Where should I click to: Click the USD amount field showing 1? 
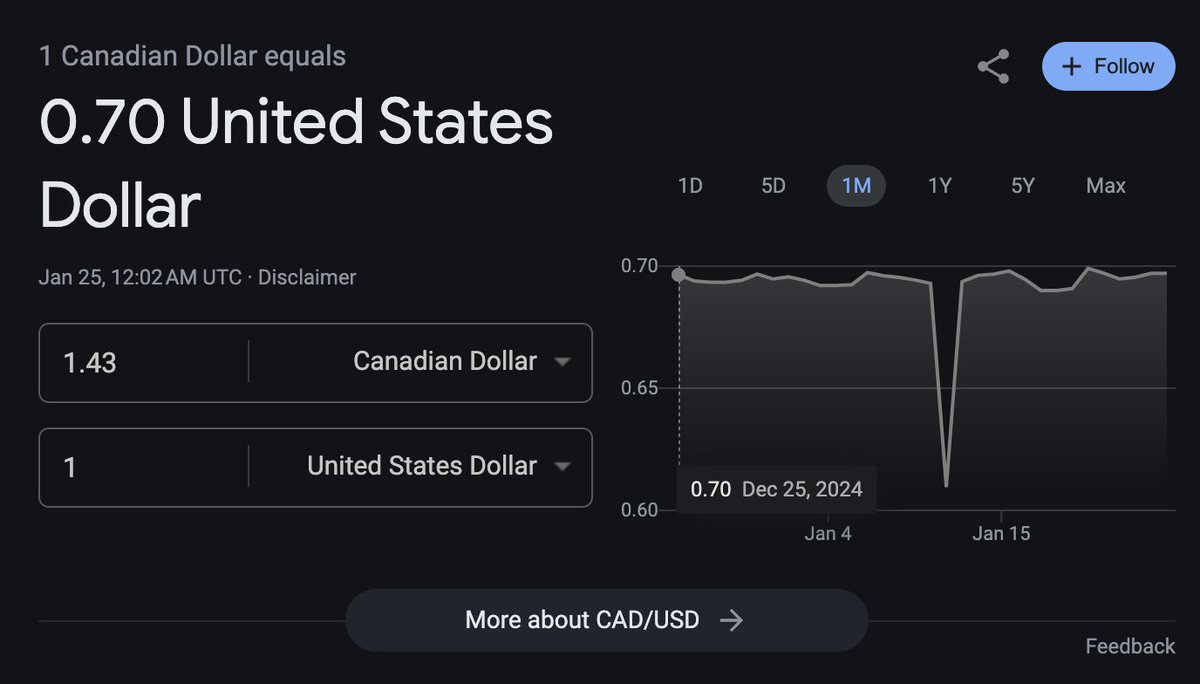click(140, 466)
